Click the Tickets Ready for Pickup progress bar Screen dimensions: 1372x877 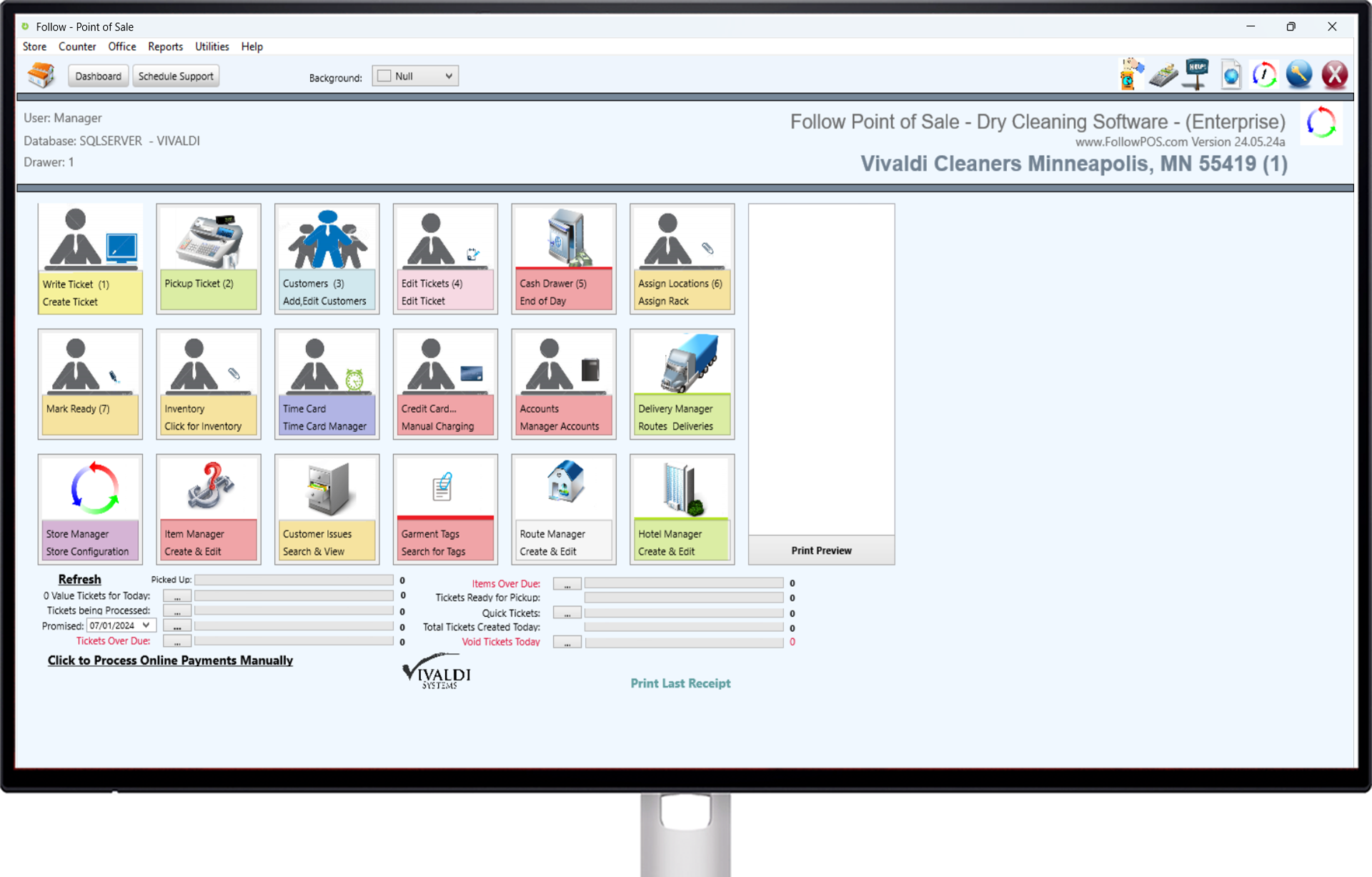tap(684, 598)
